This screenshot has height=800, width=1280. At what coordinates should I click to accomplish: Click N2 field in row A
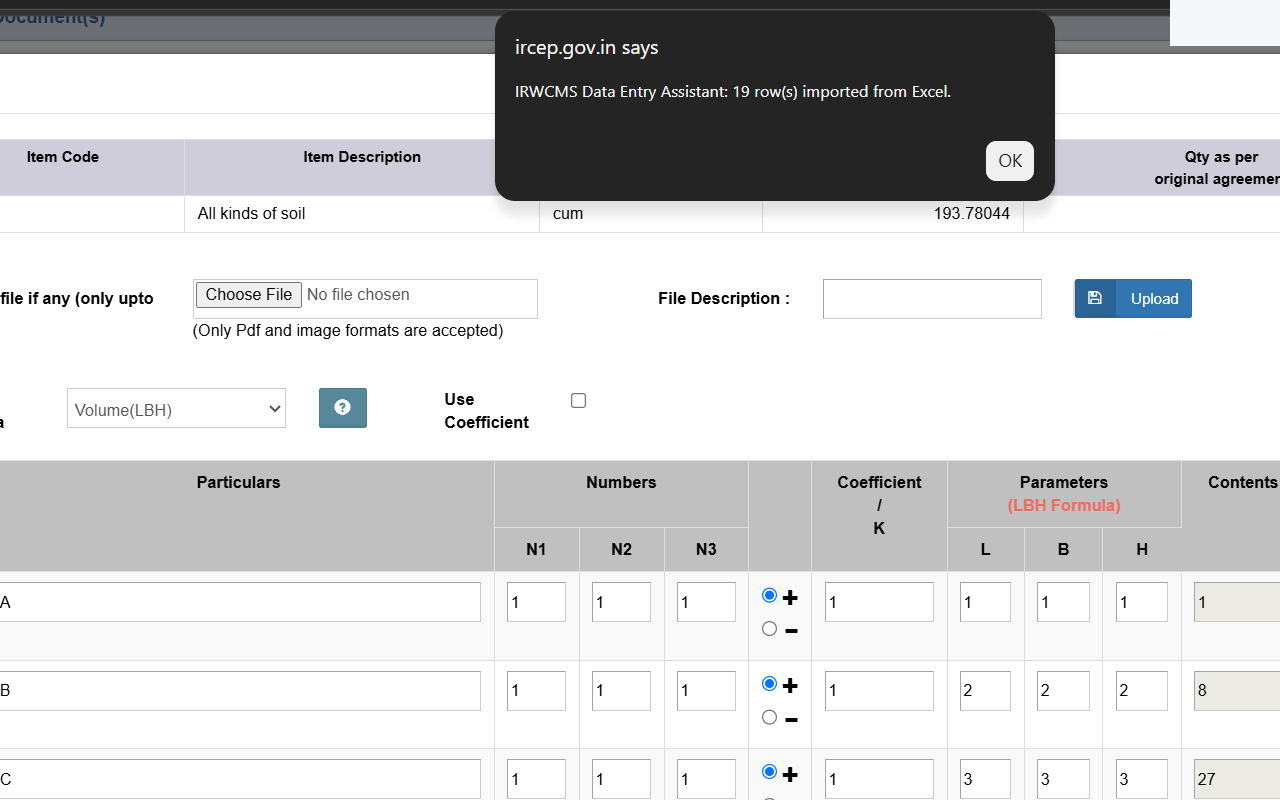point(621,602)
